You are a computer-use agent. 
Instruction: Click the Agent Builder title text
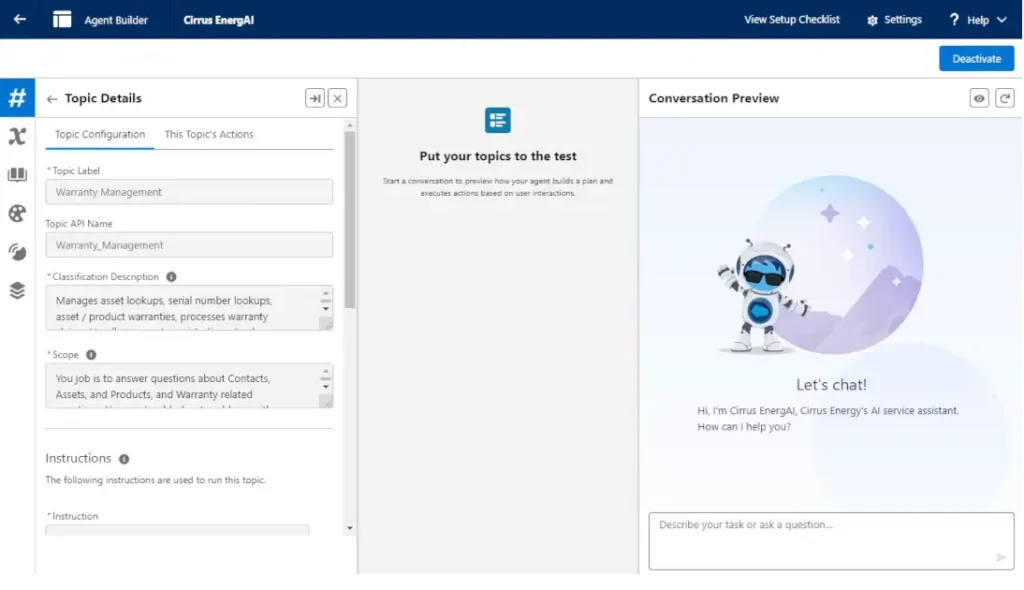[116, 20]
